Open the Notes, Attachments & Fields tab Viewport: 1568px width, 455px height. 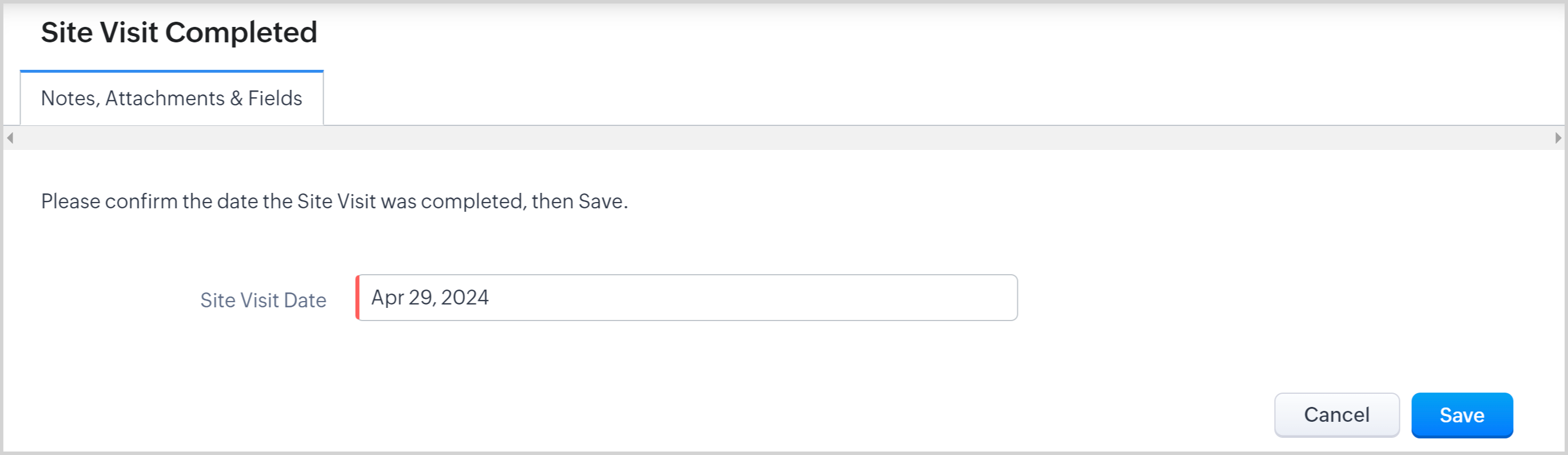point(171,98)
